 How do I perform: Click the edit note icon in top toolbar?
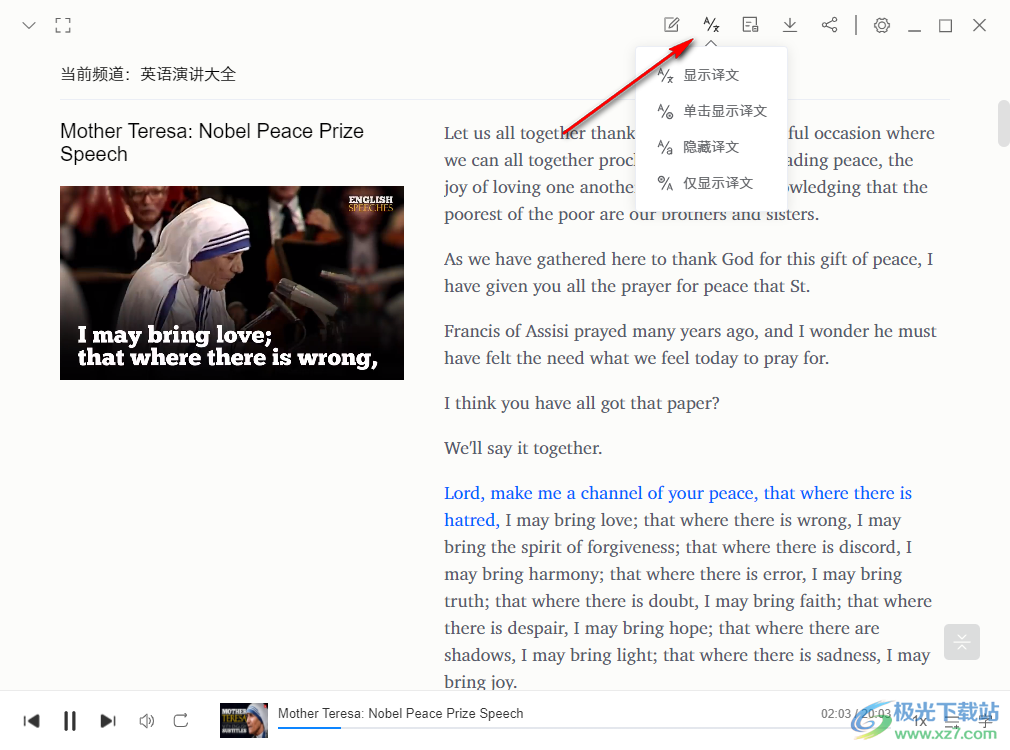pyautogui.click(x=672, y=25)
